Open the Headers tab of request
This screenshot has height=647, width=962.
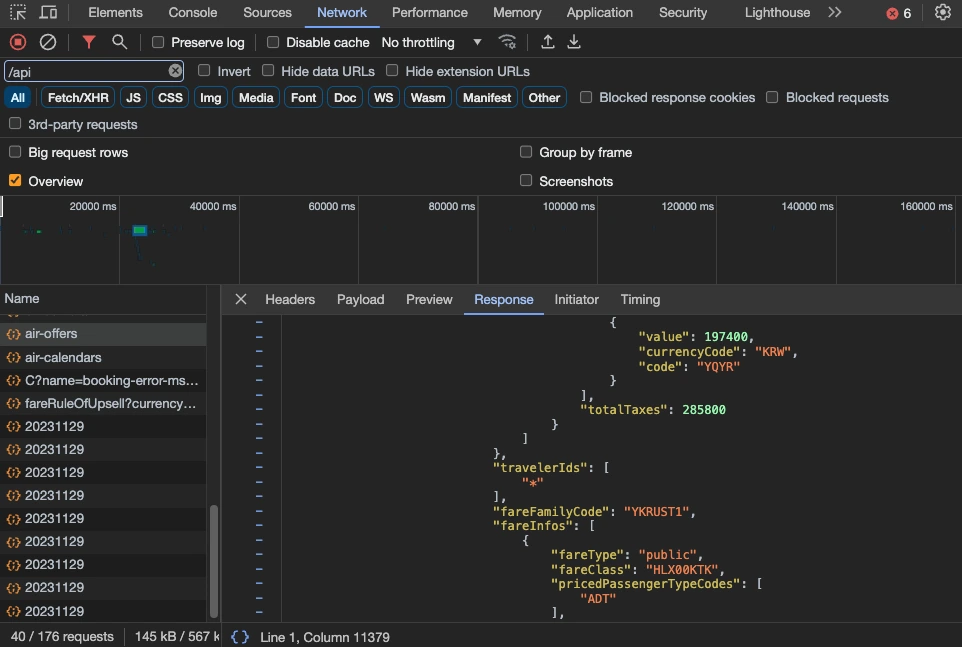click(290, 300)
